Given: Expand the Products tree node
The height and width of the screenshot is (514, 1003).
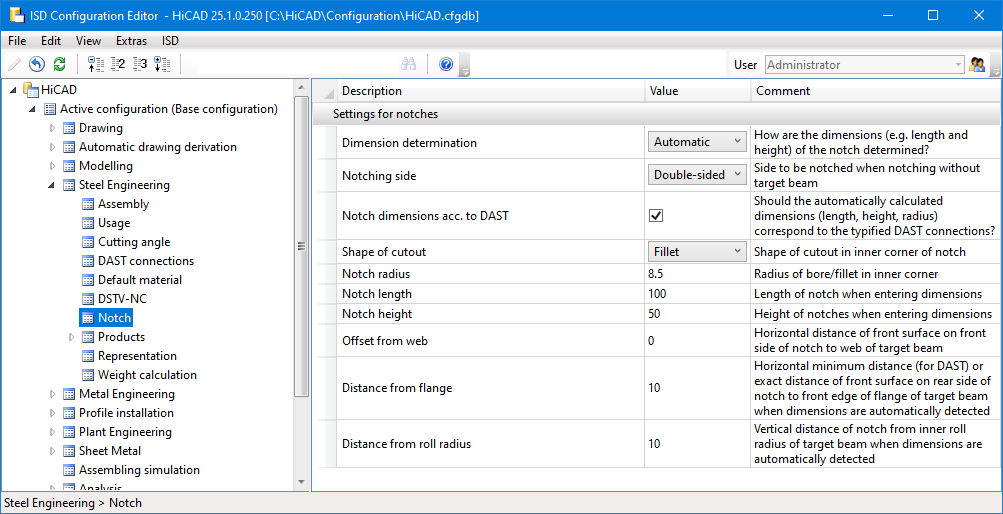Looking at the screenshot, I should pyautogui.click(x=72, y=337).
